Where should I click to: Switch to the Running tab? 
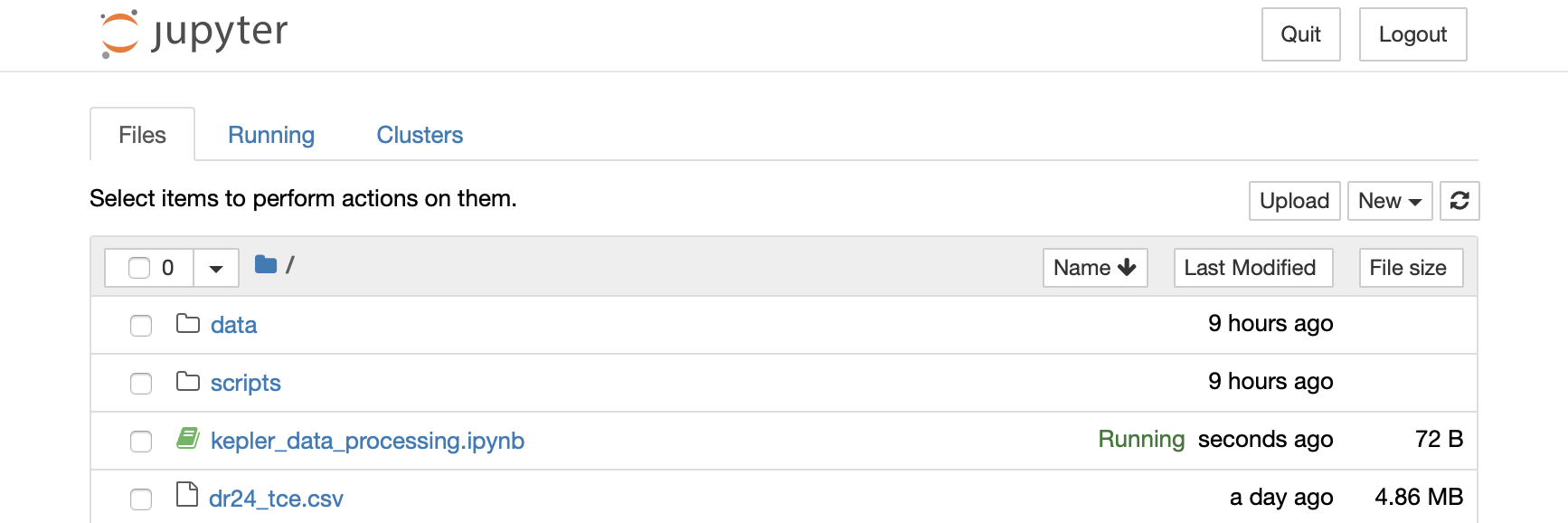(271, 135)
